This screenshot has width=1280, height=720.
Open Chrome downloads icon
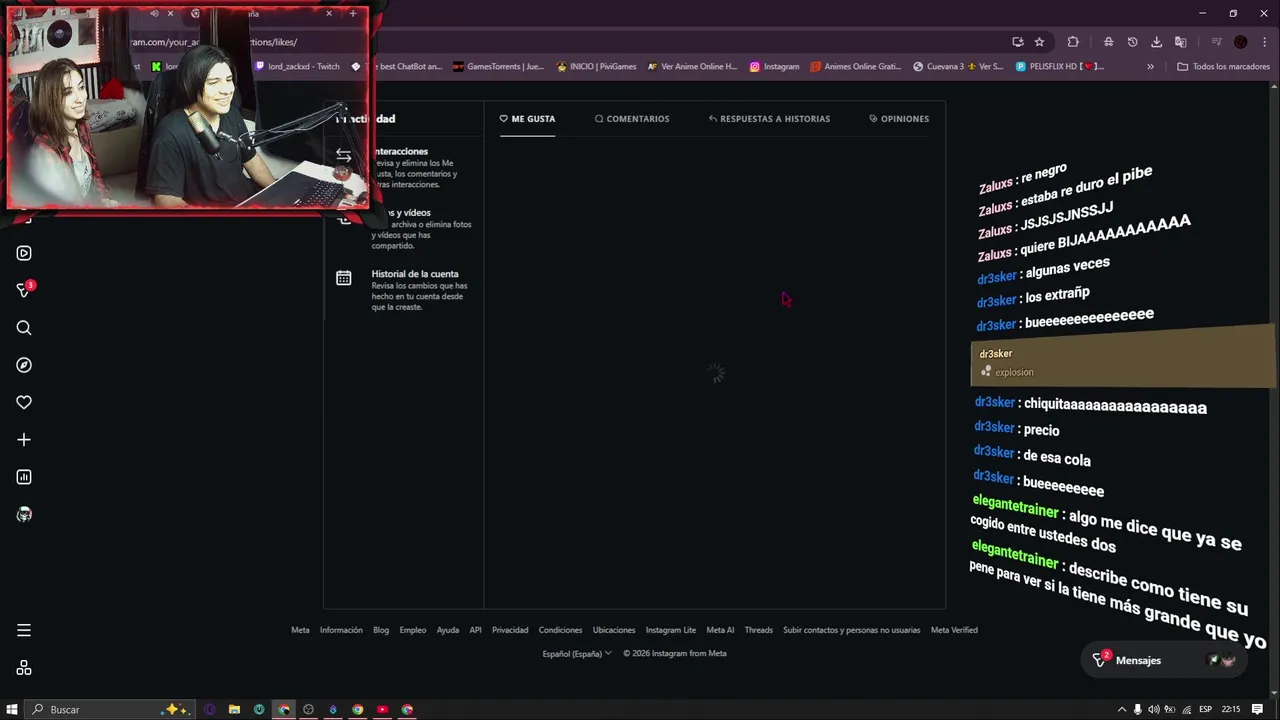tap(1156, 42)
